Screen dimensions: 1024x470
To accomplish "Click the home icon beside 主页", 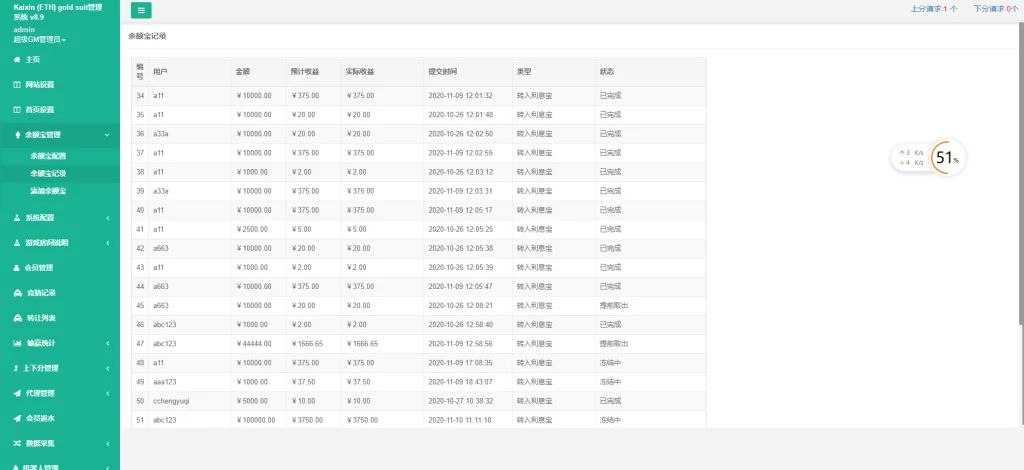I will click(x=16, y=60).
